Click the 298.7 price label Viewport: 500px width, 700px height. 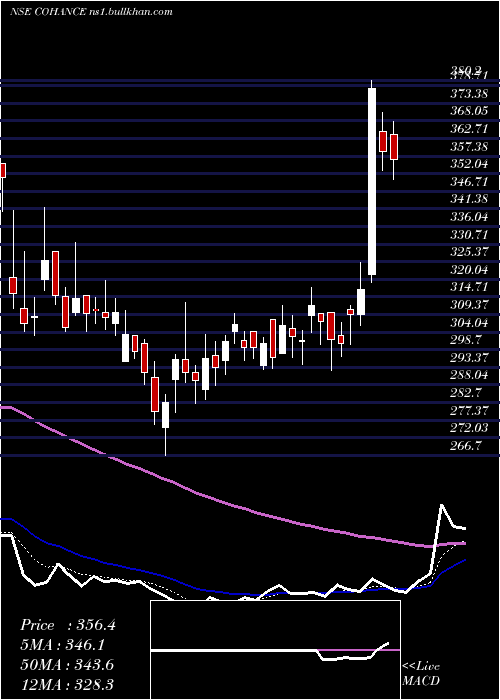[x=466, y=340]
